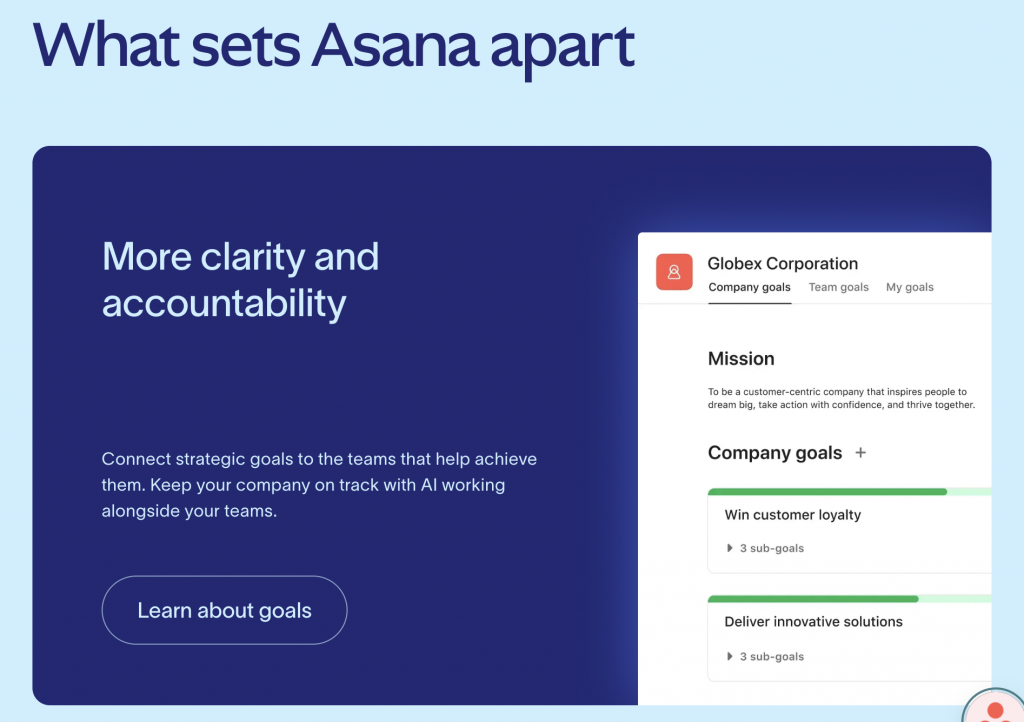Click the plus icon beside Company goals
The width and height of the screenshot is (1024, 722).
coord(860,452)
